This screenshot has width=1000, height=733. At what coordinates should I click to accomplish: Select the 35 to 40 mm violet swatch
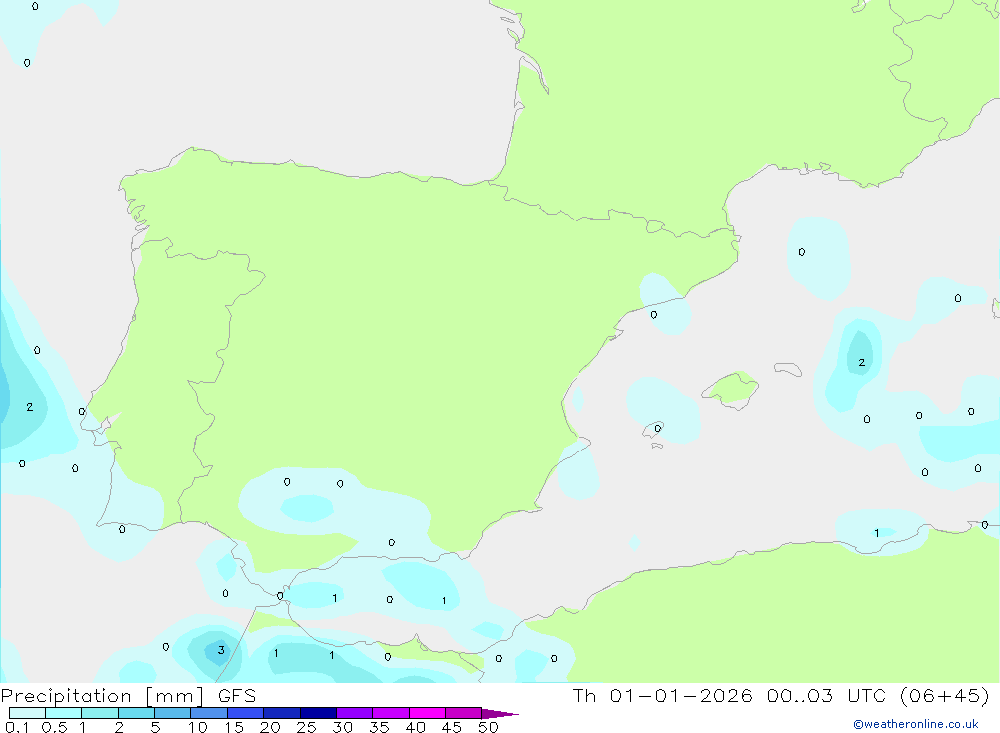[391, 713]
